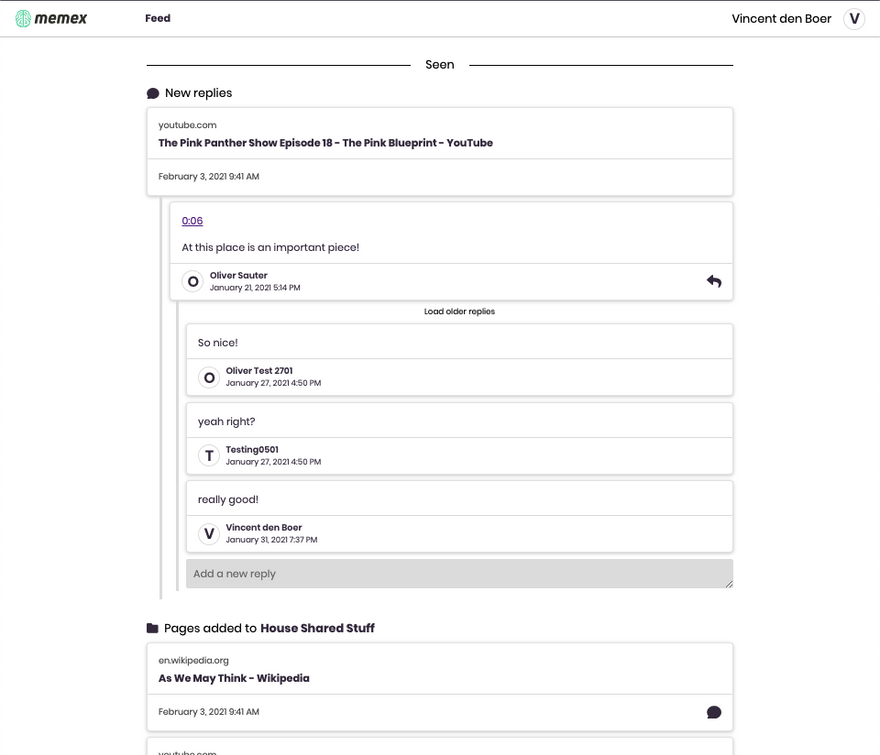Screen dimensions: 880x755
Task: Open the Feed tab in header
Action: click(157, 18)
